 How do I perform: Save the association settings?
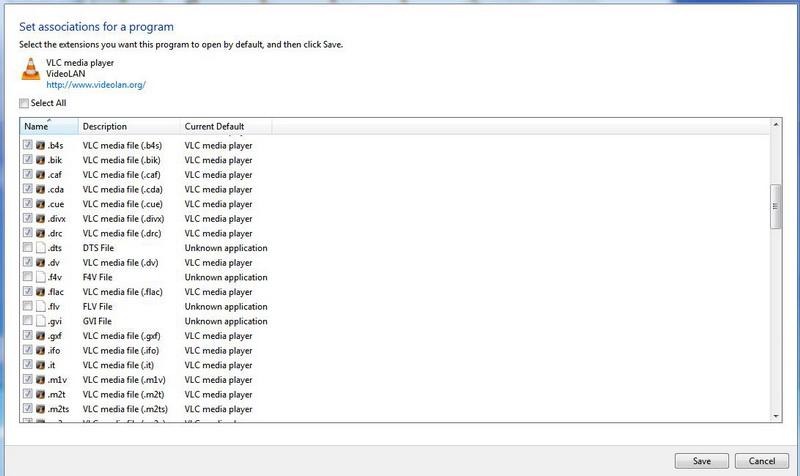(x=702, y=461)
